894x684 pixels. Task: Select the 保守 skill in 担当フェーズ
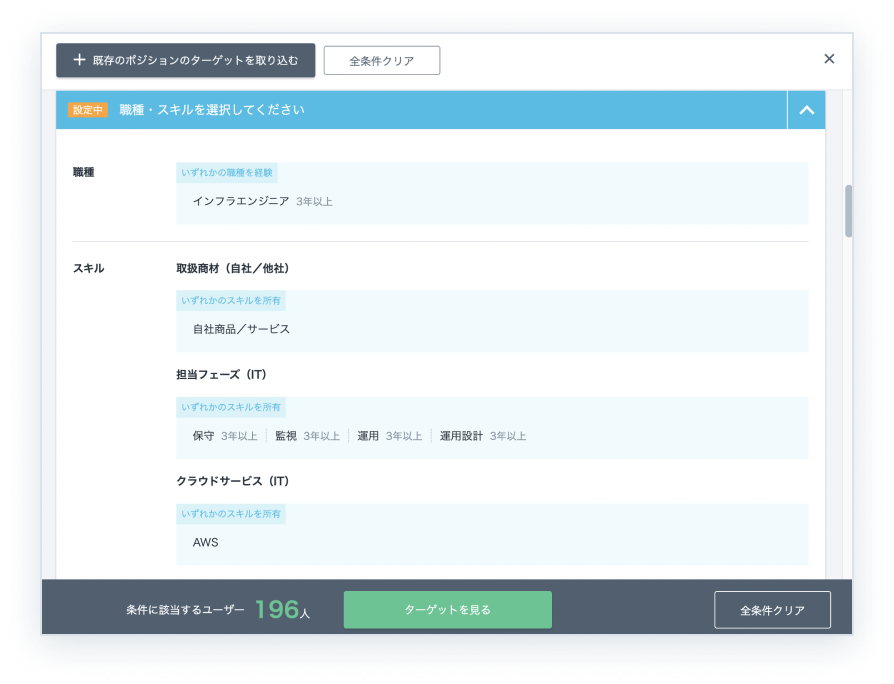pos(204,436)
